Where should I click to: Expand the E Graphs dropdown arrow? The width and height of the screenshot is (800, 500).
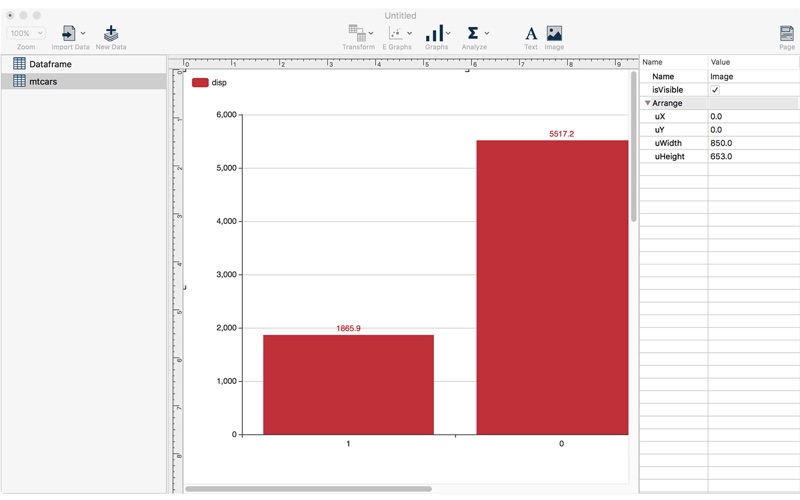(409, 34)
